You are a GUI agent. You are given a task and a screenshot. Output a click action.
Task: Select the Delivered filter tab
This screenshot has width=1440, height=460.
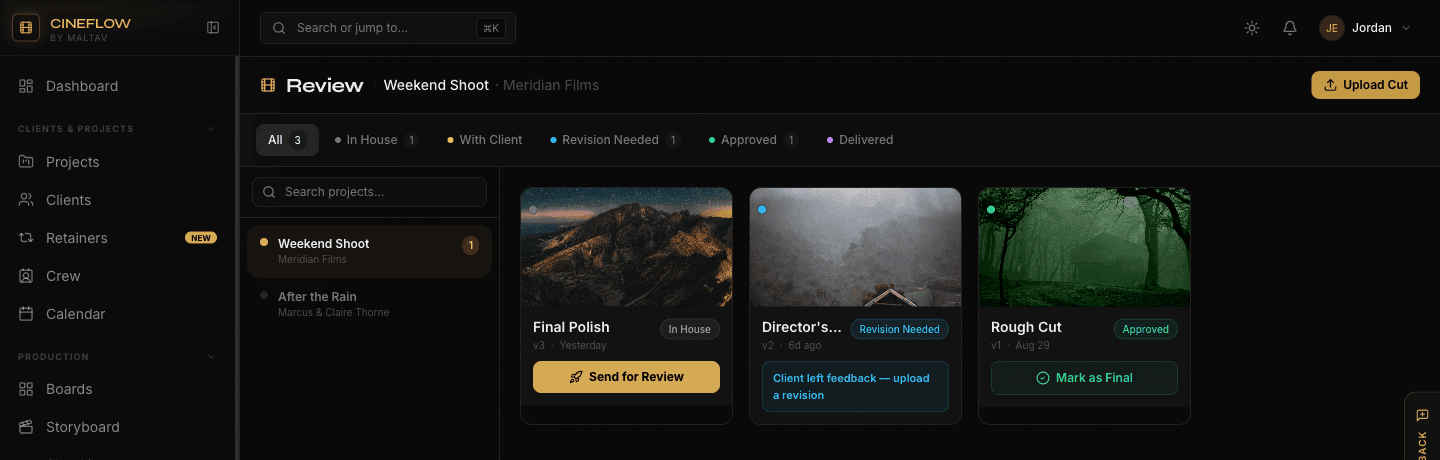[x=860, y=140]
